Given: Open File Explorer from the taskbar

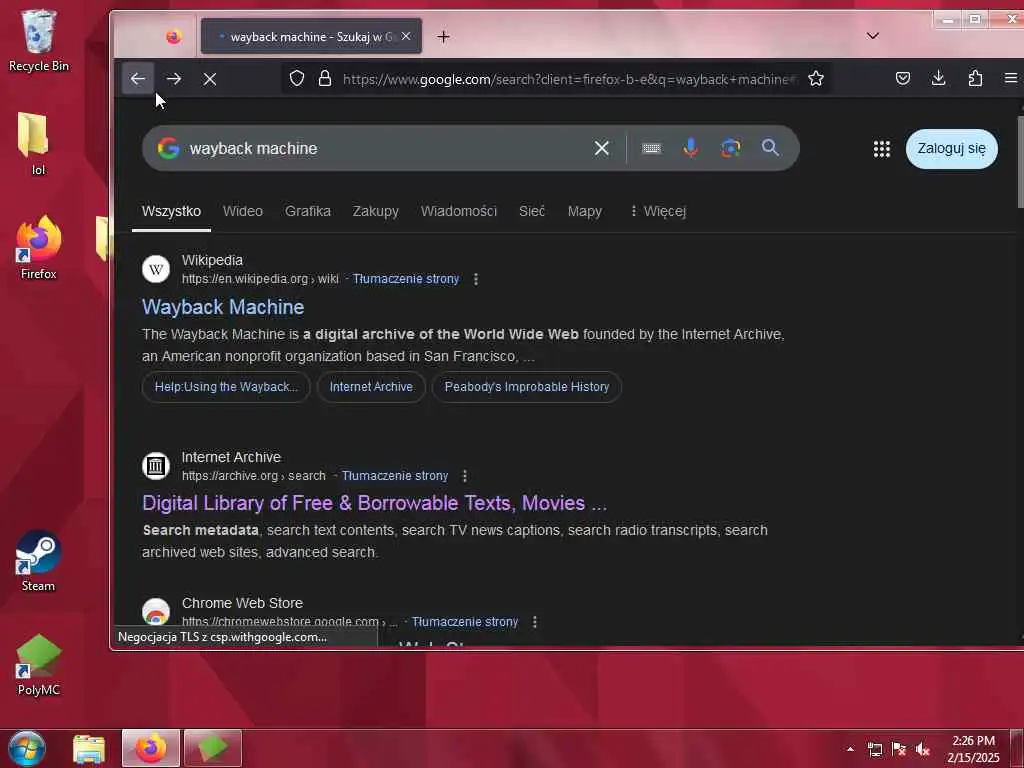Looking at the screenshot, I should coord(89,749).
